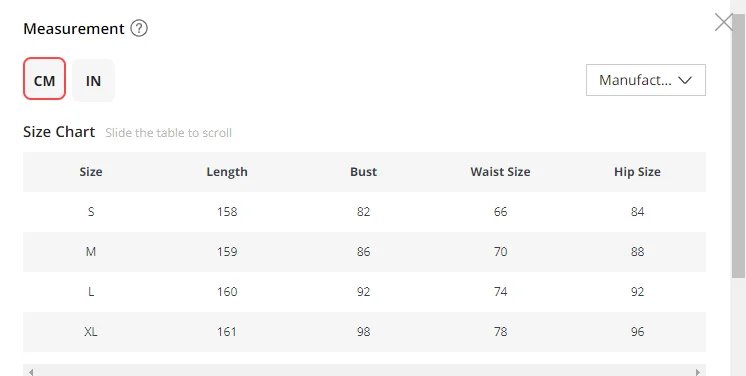Image resolution: width=746 pixels, height=376 pixels.
Task: Select the XL size row
Action: pyautogui.click(x=364, y=332)
